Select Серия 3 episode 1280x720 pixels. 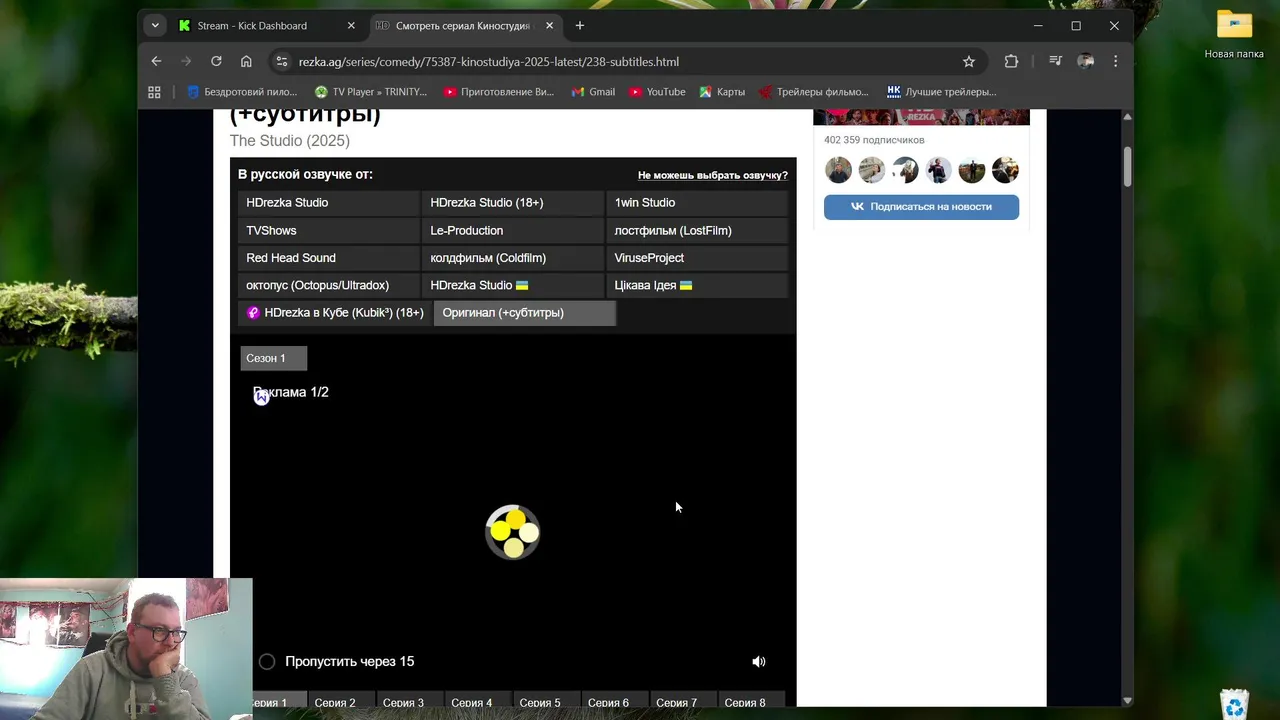tap(410, 700)
